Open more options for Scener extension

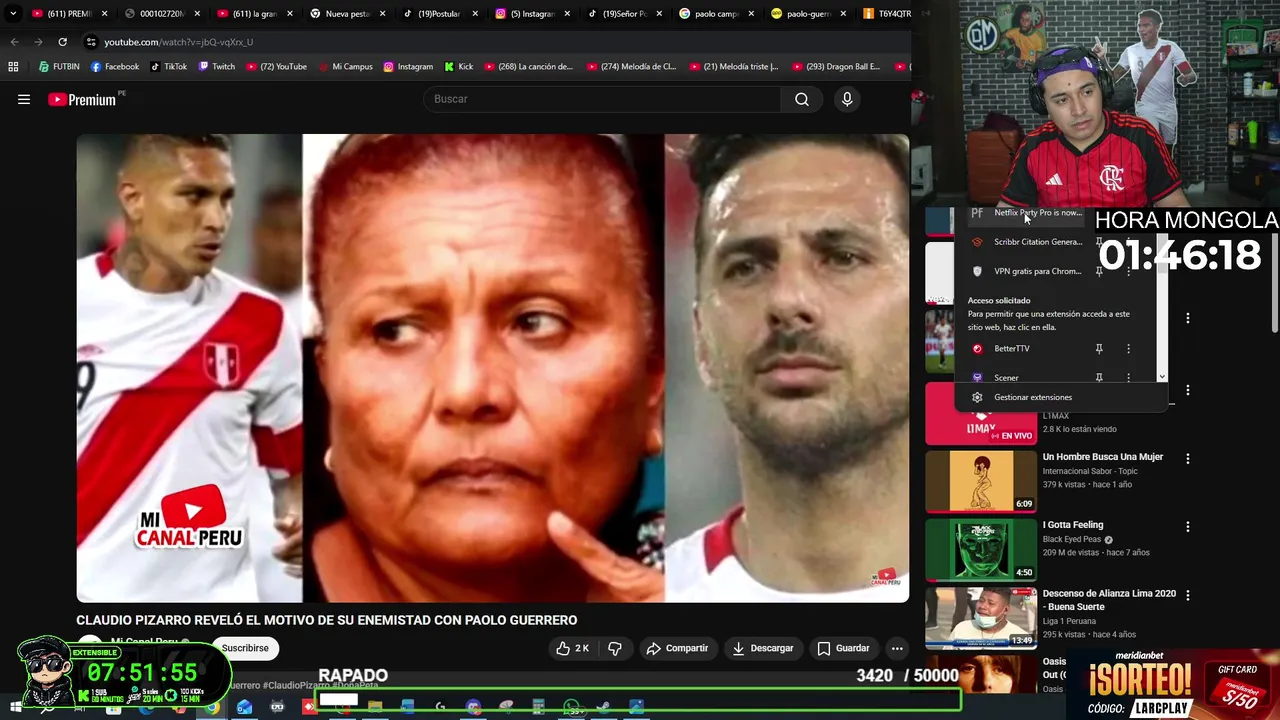coord(1129,378)
